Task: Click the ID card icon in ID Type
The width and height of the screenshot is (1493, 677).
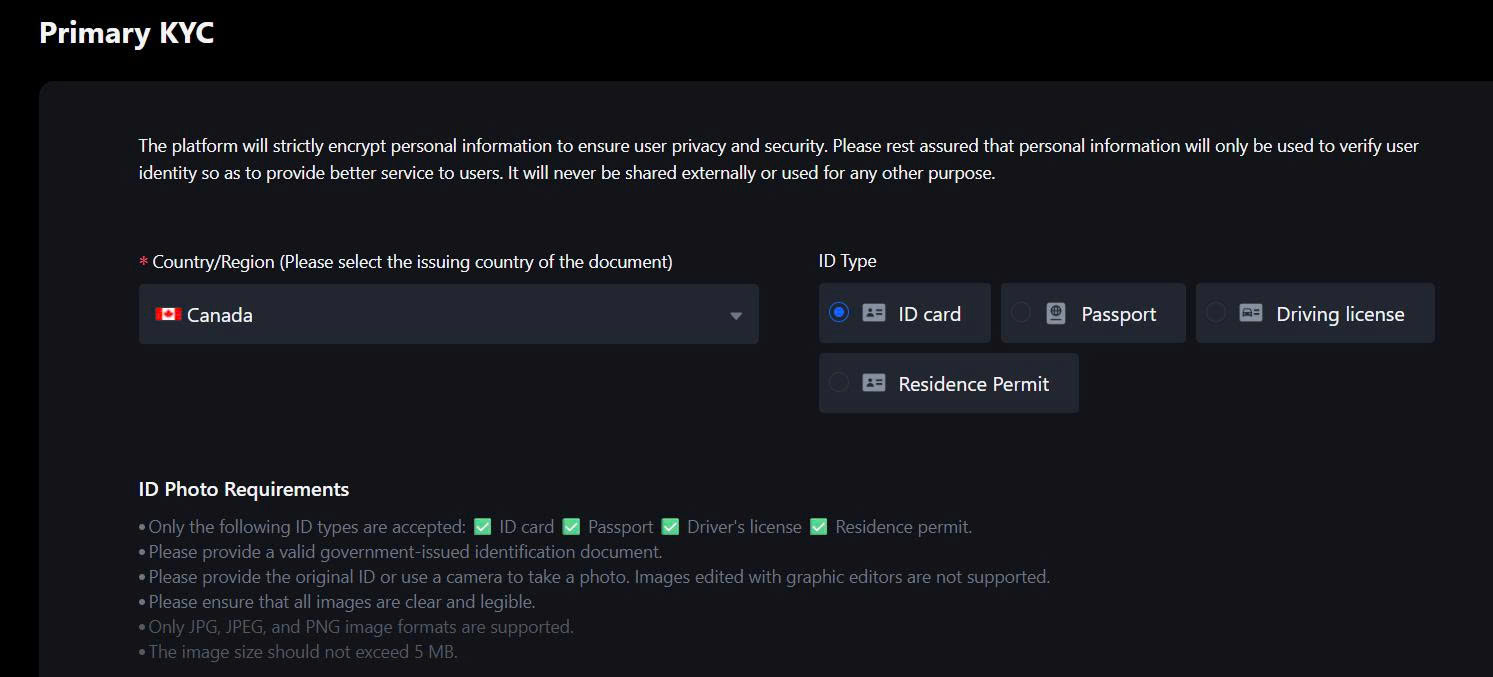Action: tap(874, 313)
